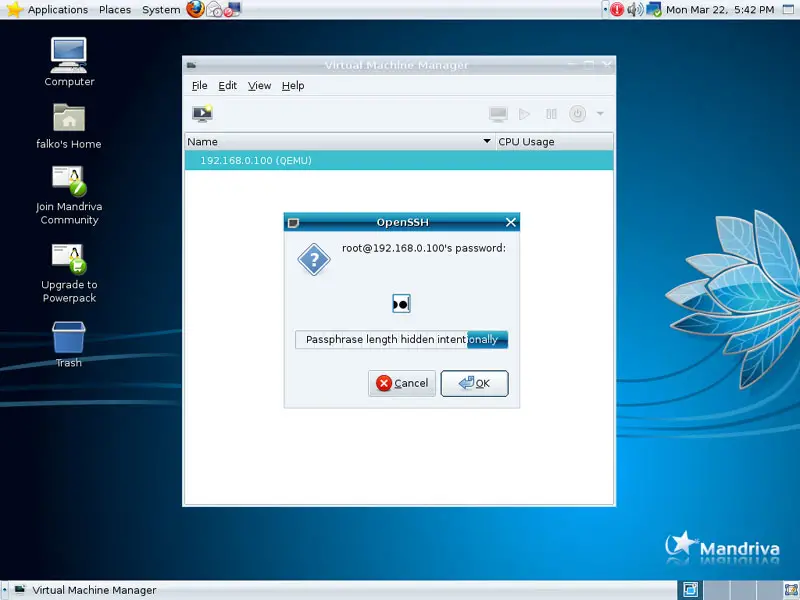Open Upgrade to Powerpack desktop icon

click(69, 273)
